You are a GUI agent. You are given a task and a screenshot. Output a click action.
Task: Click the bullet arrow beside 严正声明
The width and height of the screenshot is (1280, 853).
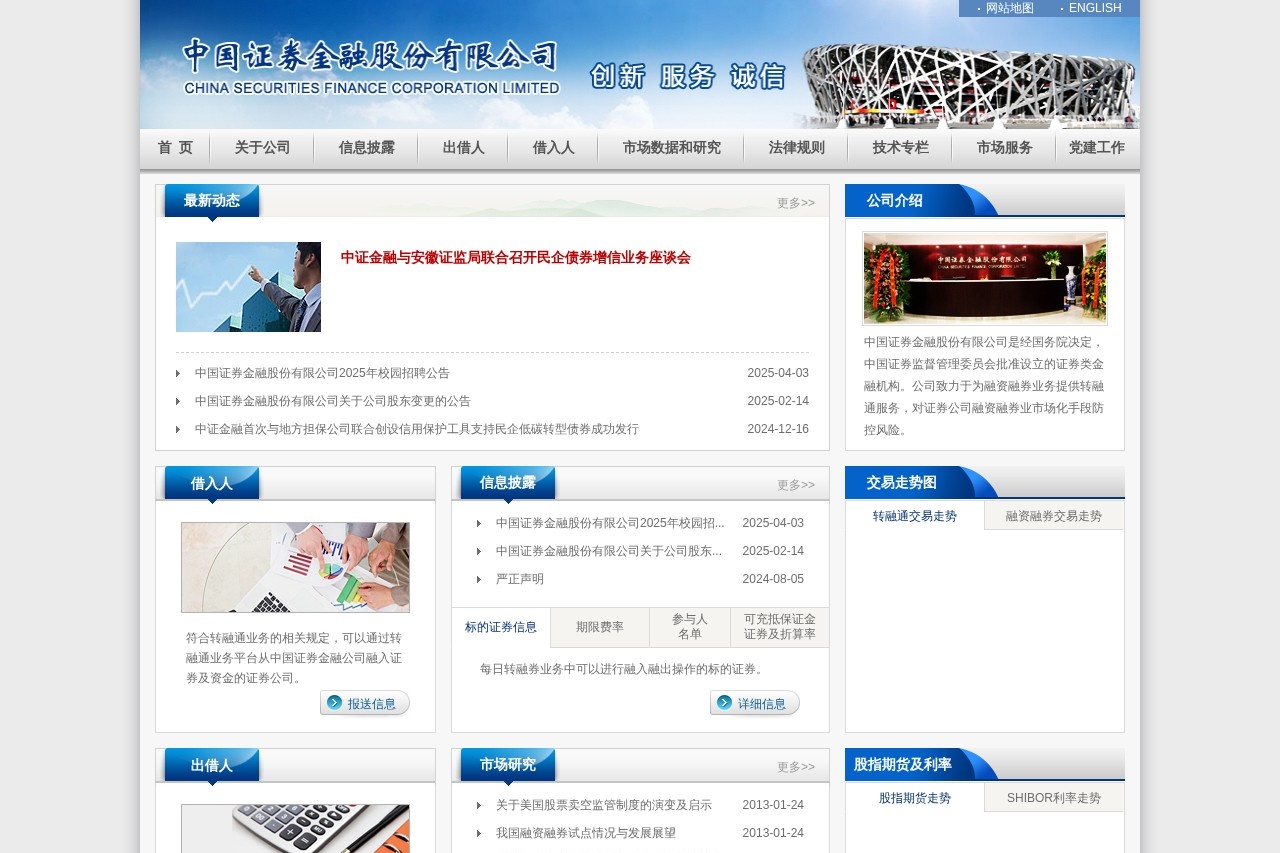coord(479,579)
